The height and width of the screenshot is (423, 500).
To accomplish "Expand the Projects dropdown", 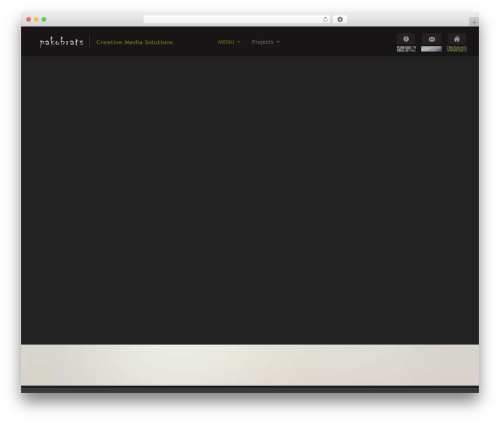I will click(266, 42).
